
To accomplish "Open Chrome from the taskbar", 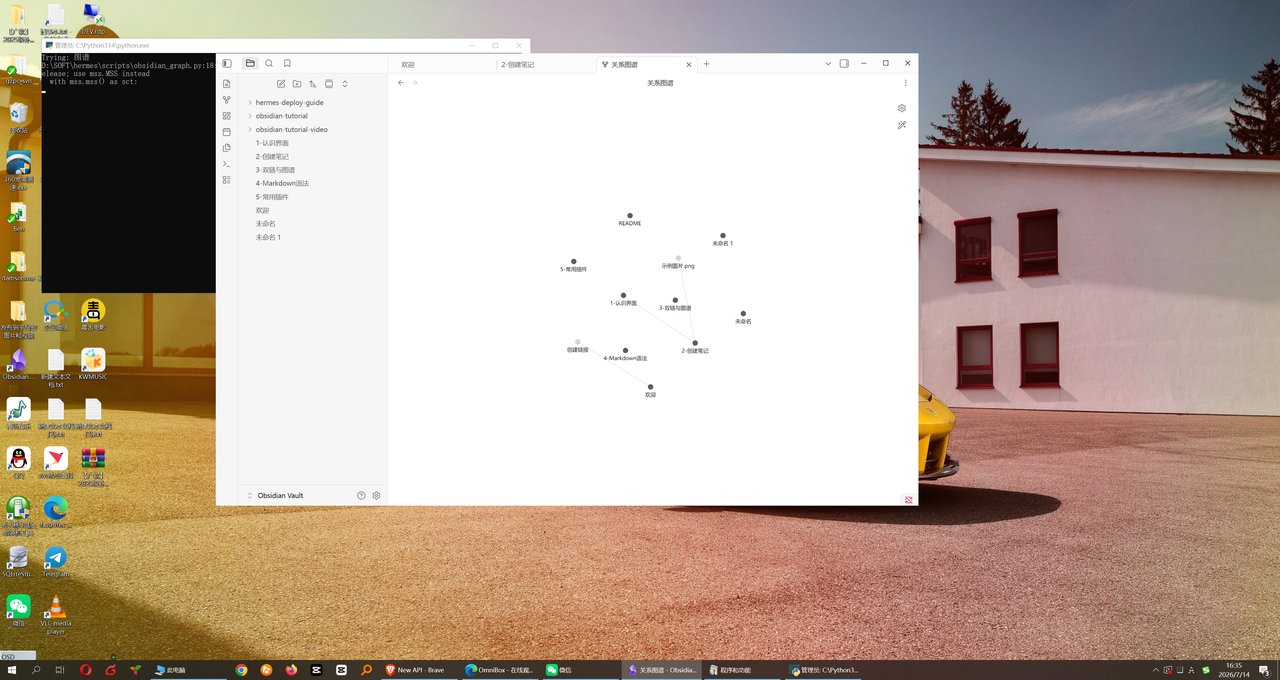I will [x=241, y=670].
